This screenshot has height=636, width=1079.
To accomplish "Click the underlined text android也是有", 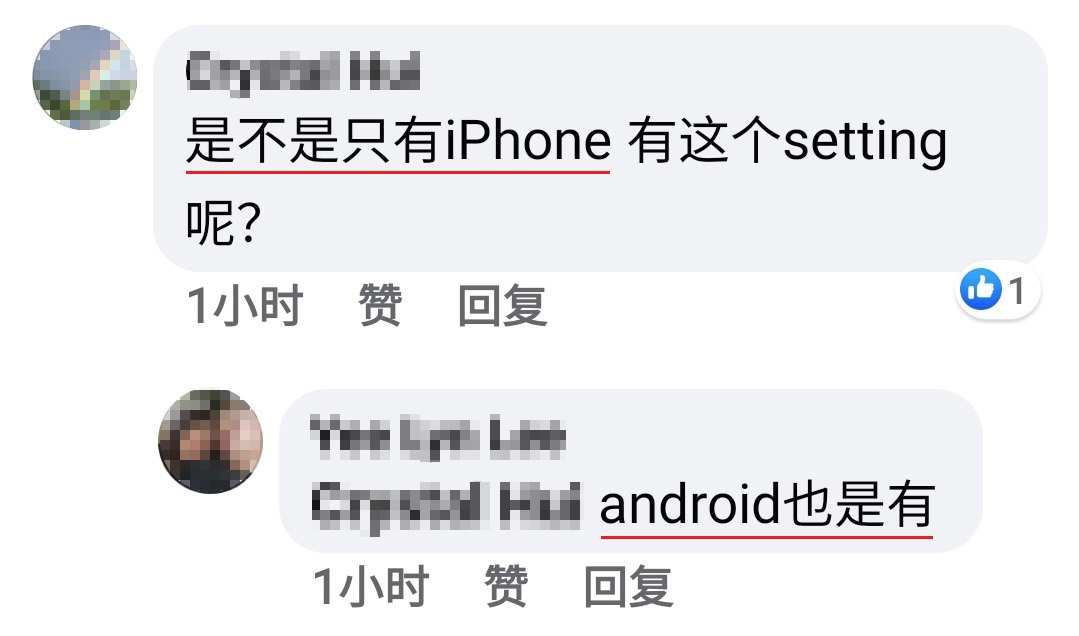I will pyautogui.click(x=767, y=505).
